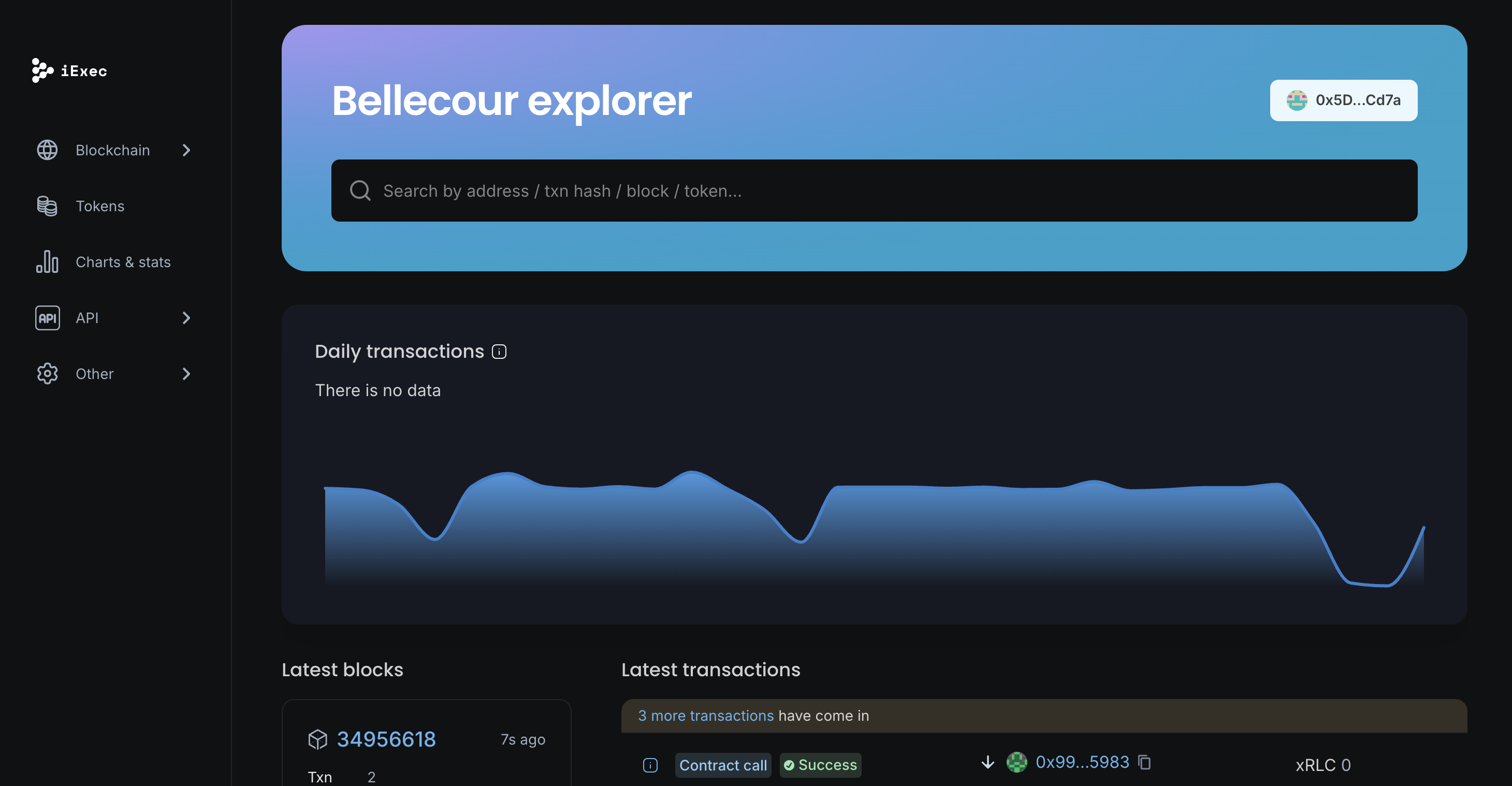Open the Tokens page from the sidebar

coord(100,206)
